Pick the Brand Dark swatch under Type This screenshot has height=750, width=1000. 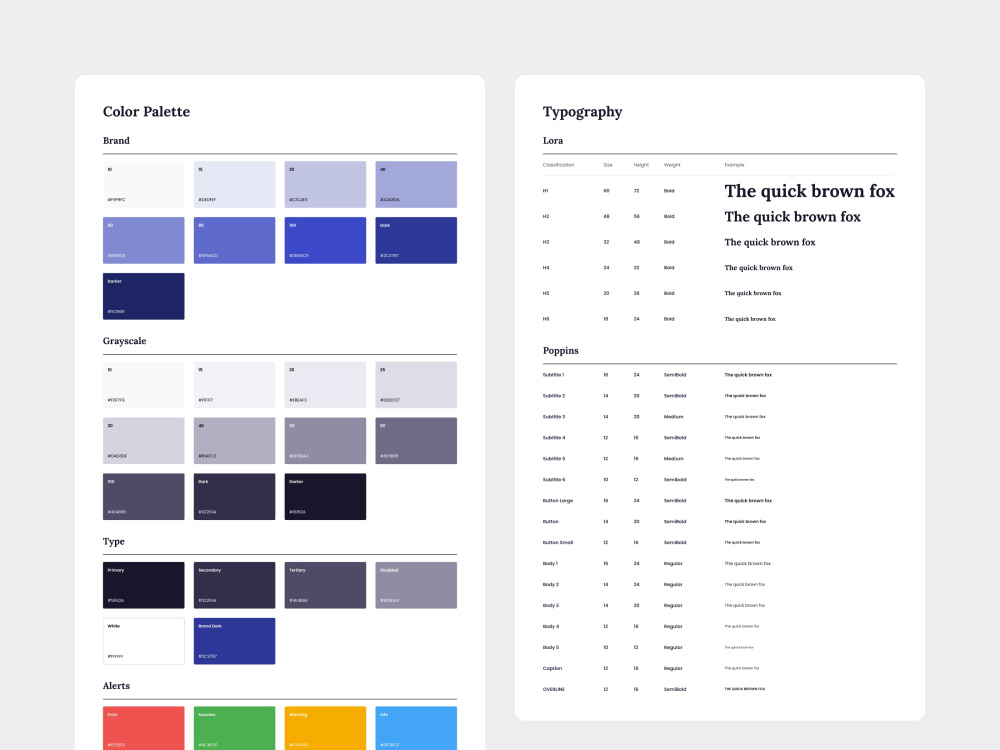point(234,641)
